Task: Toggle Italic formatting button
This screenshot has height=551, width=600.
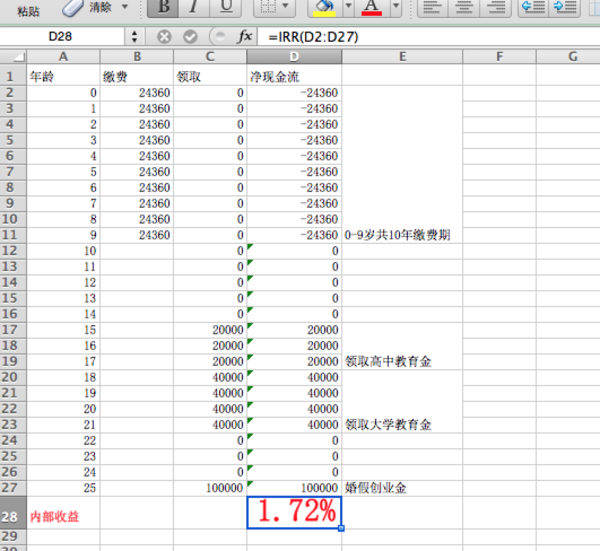Action: tap(194, 7)
